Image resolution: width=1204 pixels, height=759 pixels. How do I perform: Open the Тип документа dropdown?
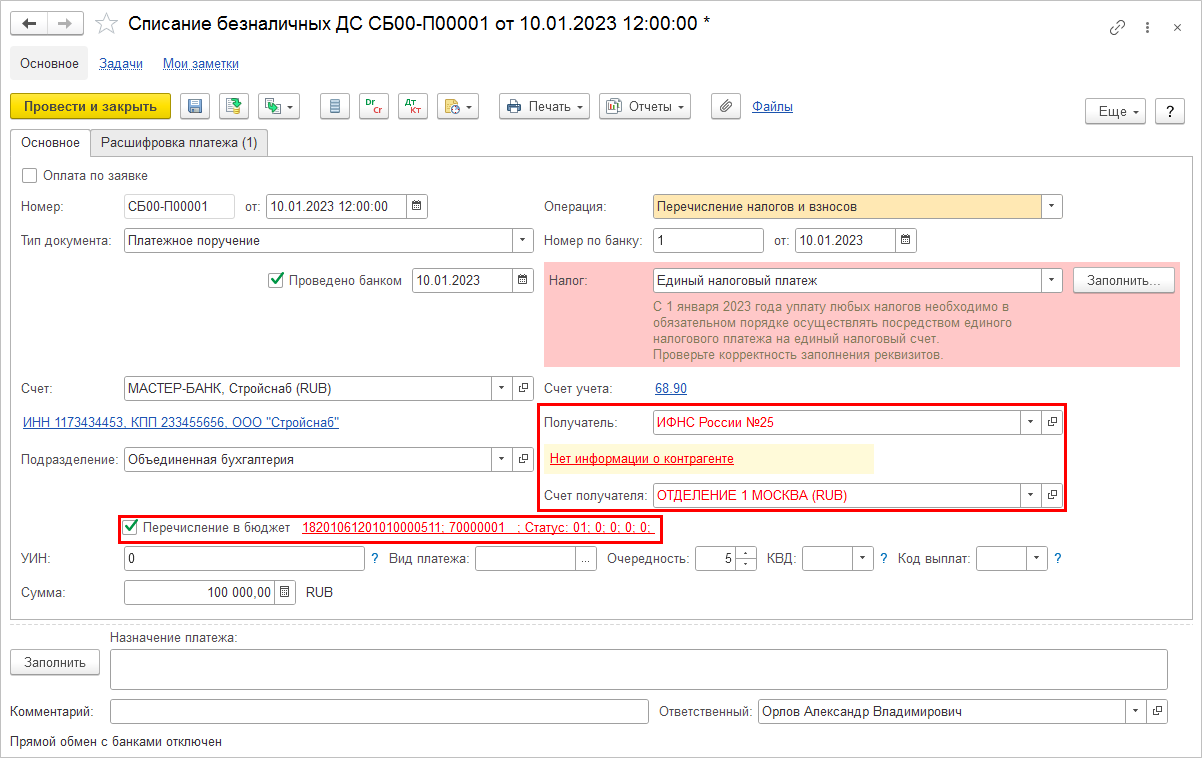[524, 240]
